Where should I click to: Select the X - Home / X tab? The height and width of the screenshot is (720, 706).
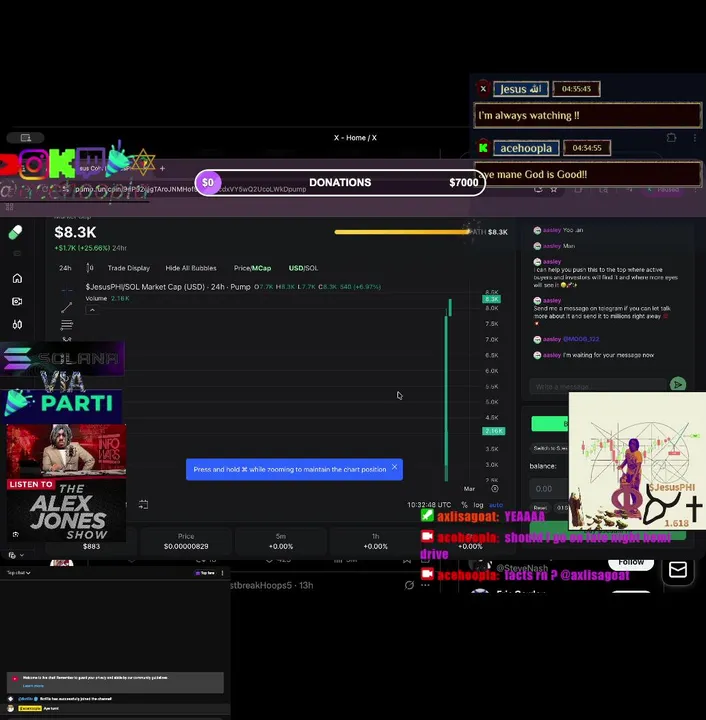click(x=355, y=138)
